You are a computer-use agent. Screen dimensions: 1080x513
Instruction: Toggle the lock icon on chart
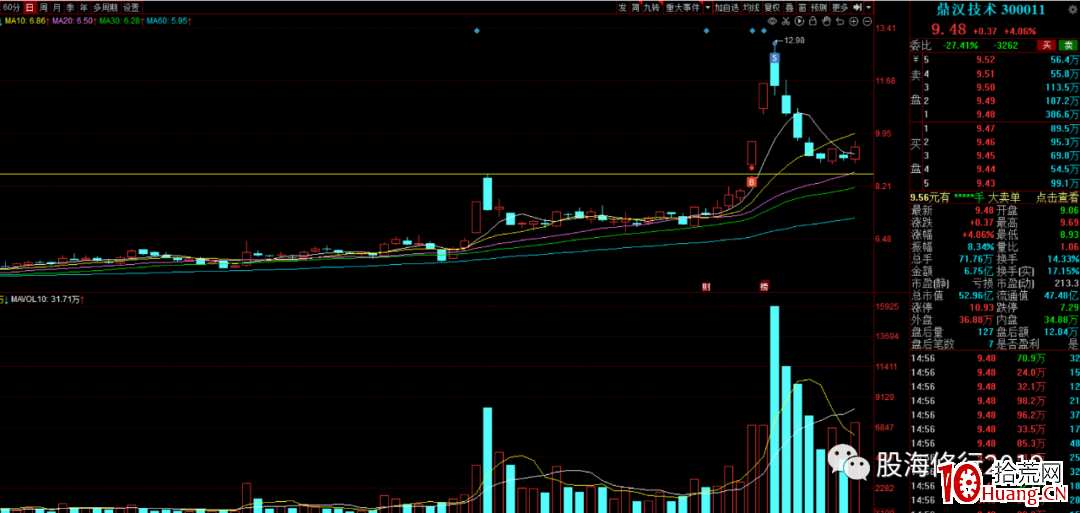[813, 21]
